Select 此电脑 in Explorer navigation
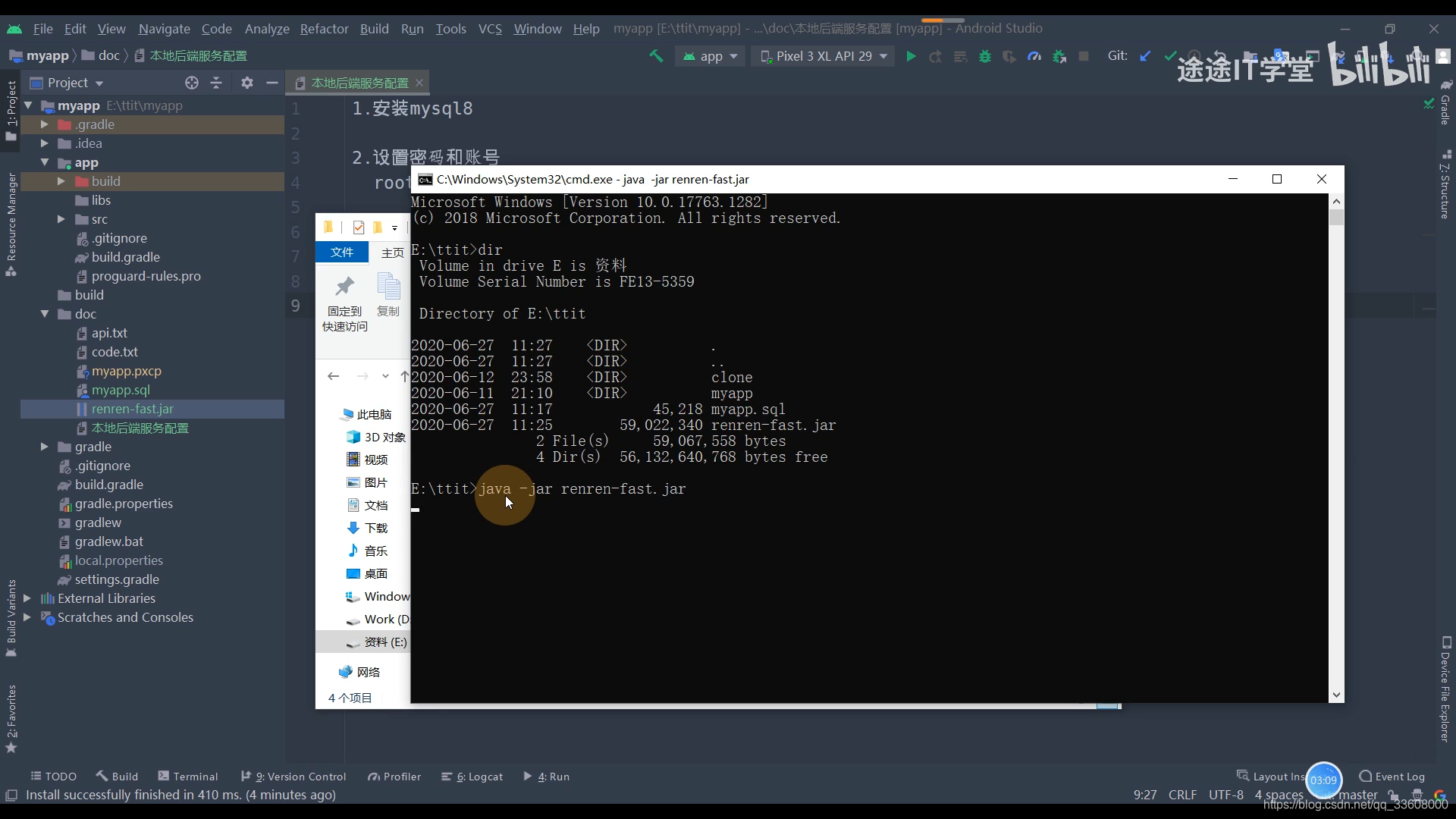Screen dimensions: 1456x819 (x=367, y=415)
